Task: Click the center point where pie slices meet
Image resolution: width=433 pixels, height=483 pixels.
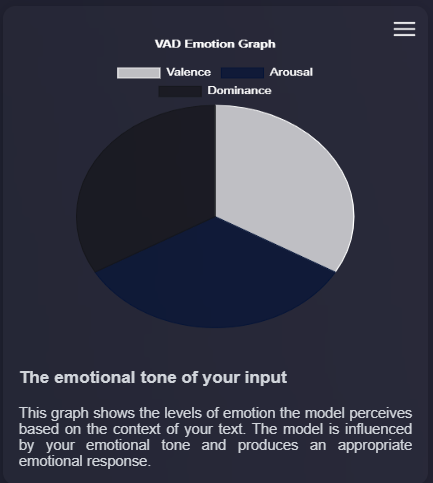Action: [216, 217]
